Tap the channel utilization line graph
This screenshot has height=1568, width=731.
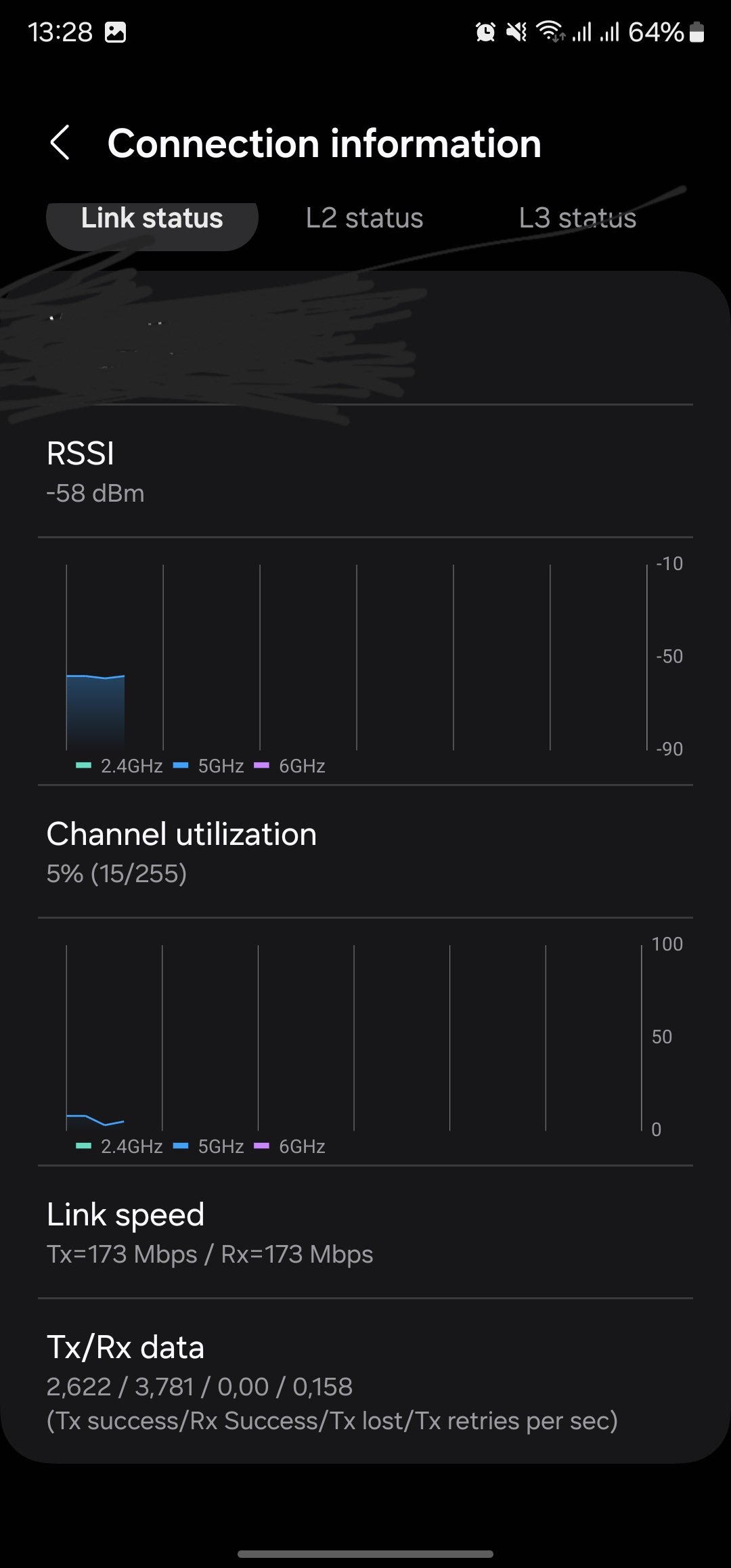tap(95, 1119)
